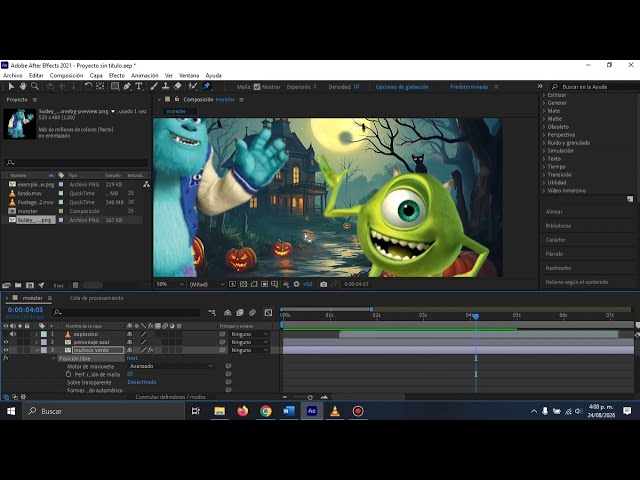The width and height of the screenshot is (640, 480).
Task: Open the Composición menu
Action: pos(67,76)
